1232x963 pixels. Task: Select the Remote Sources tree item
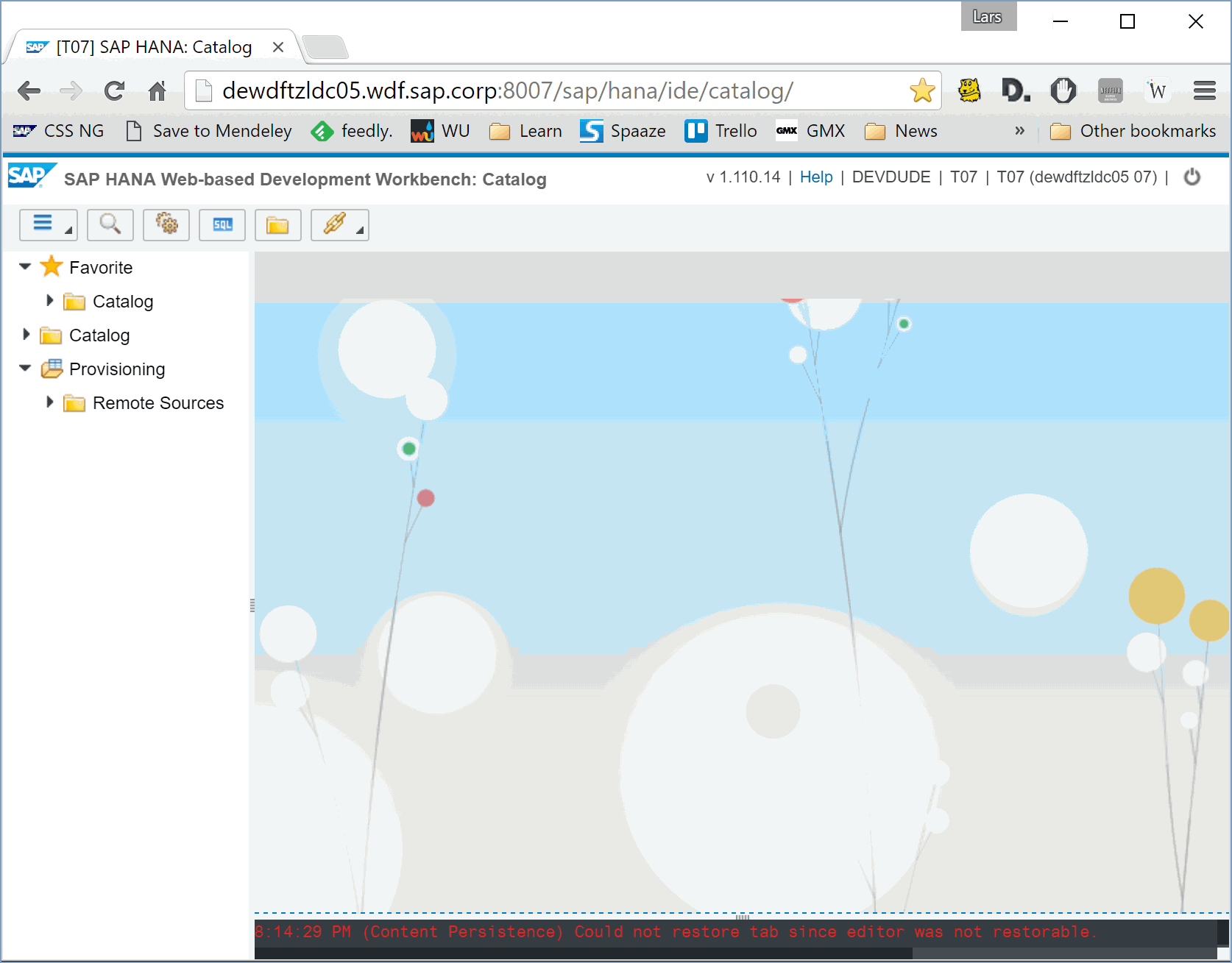coord(158,403)
